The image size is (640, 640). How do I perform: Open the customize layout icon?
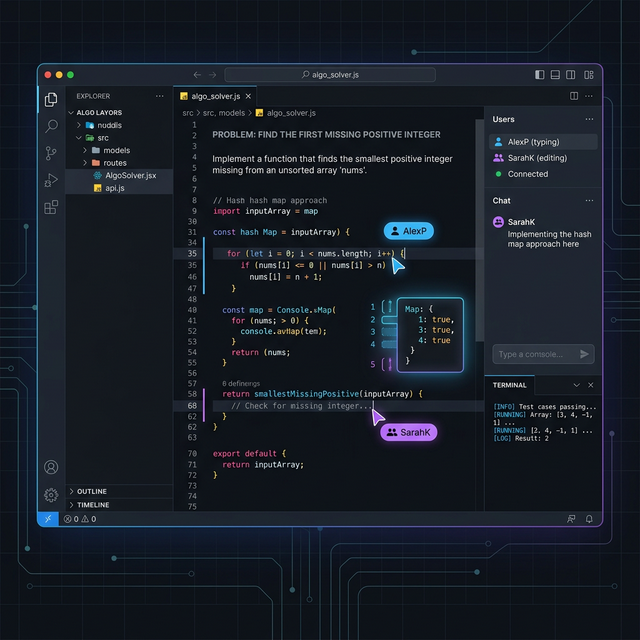point(589,75)
